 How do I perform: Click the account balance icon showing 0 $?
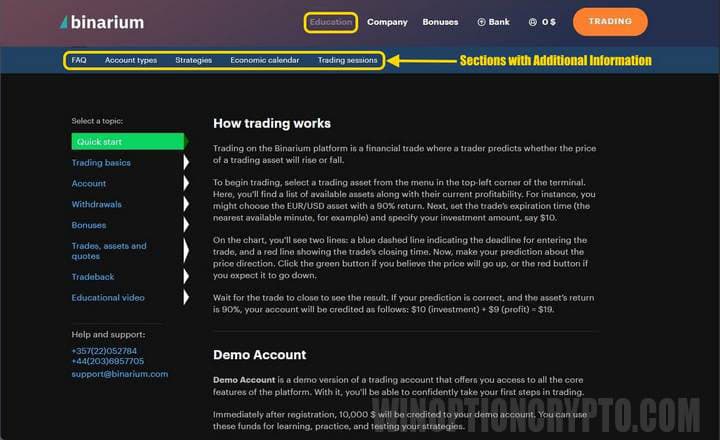[x=533, y=22]
